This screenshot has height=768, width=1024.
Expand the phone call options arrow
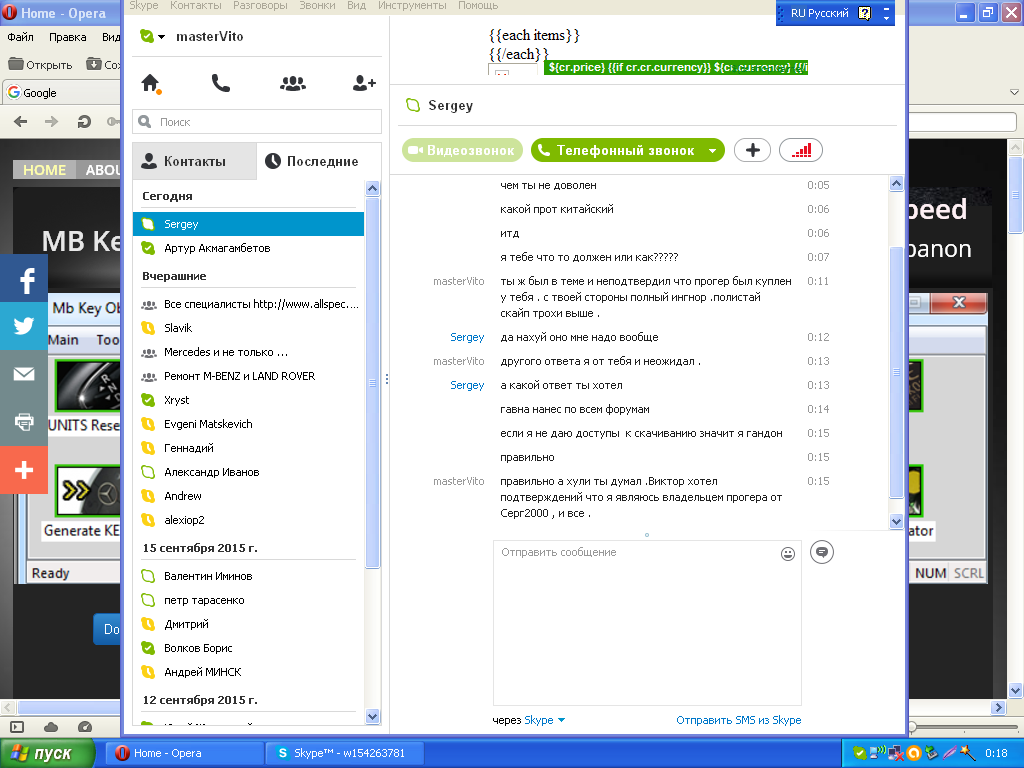pyautogui.click(x=712, y=151)
